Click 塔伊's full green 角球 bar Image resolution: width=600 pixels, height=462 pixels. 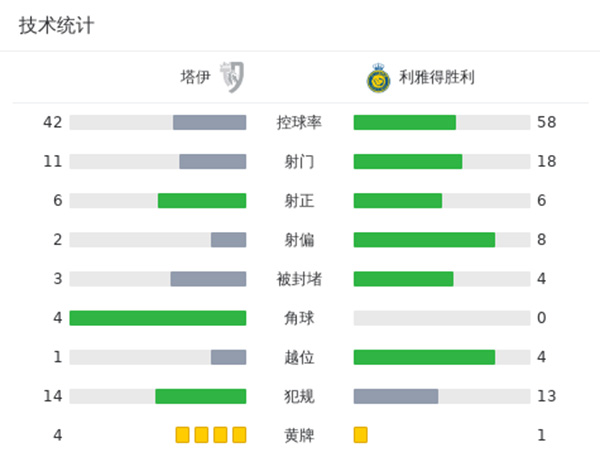(158, 318)
